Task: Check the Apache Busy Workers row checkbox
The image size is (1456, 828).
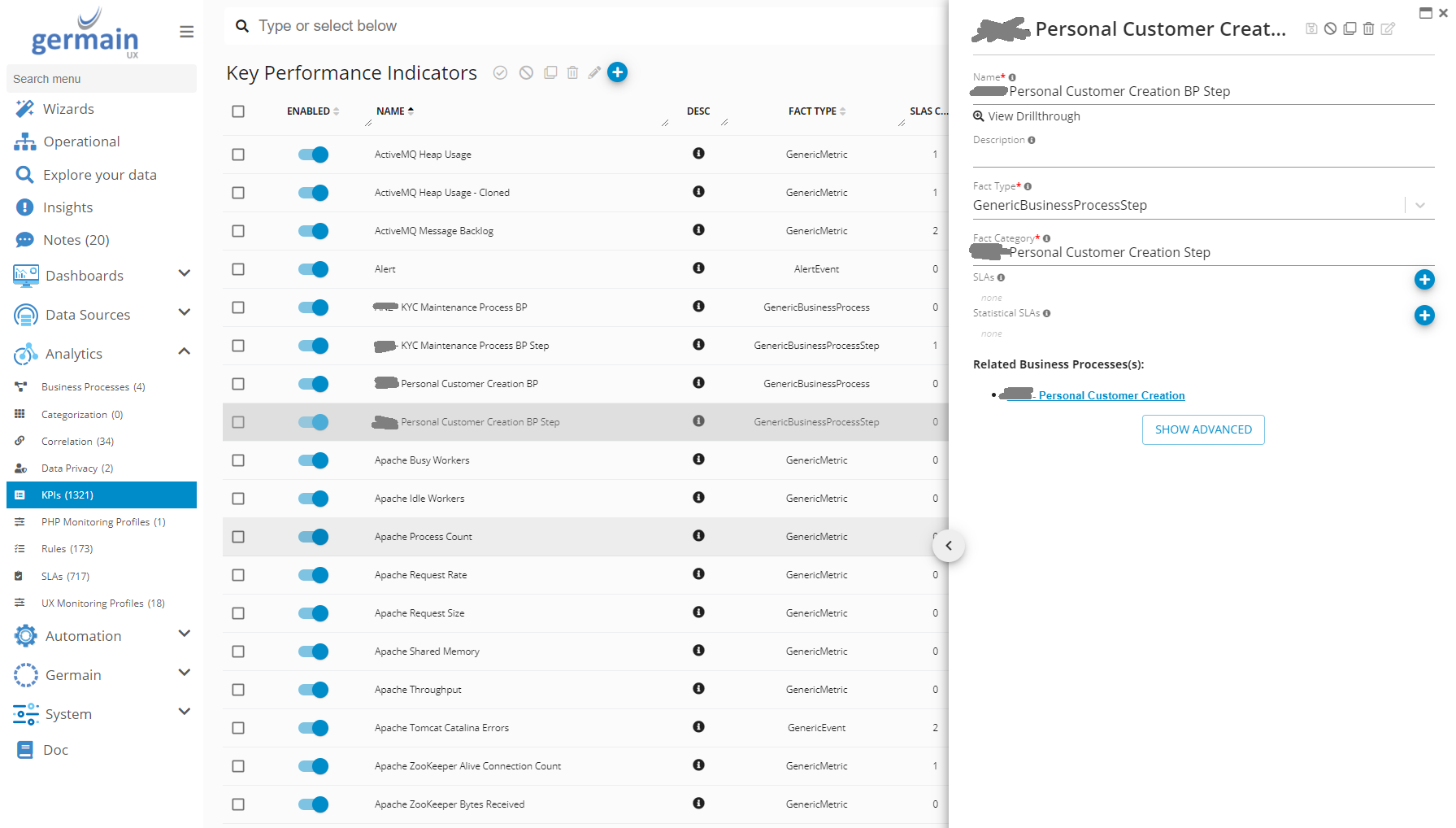Action: 238,460
